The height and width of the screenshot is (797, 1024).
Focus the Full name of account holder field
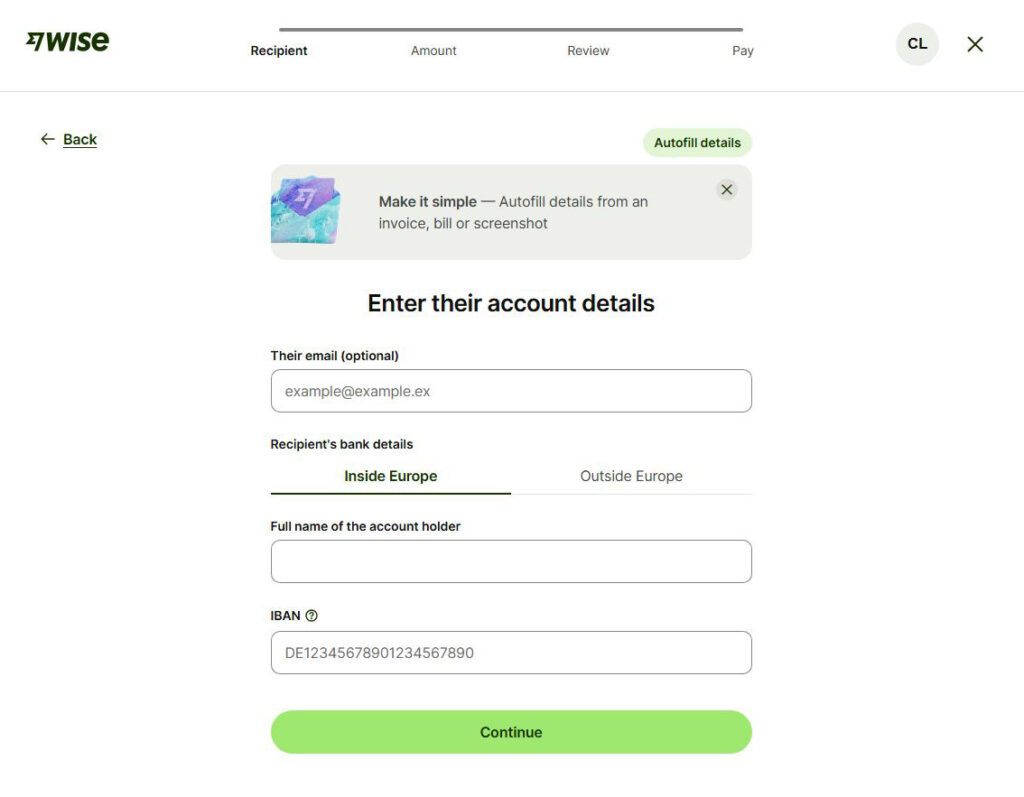[511, 561]
